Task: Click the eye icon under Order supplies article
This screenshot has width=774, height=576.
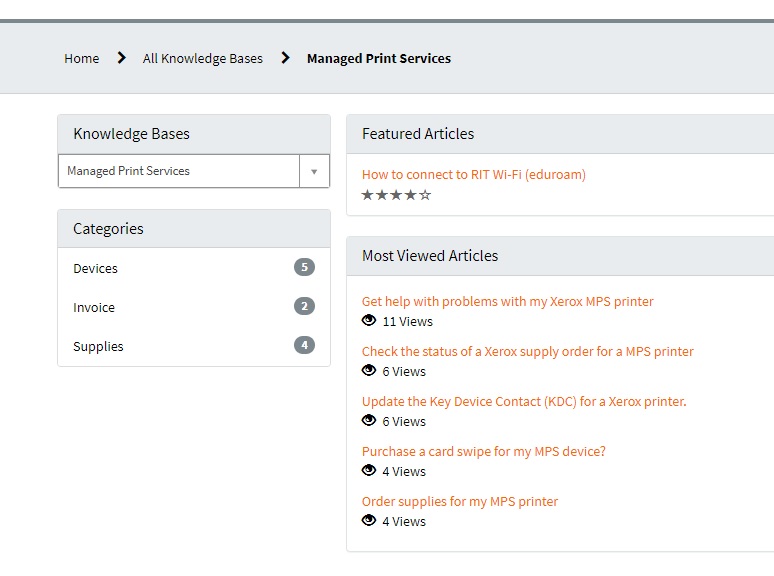Action: click(369, 521)
